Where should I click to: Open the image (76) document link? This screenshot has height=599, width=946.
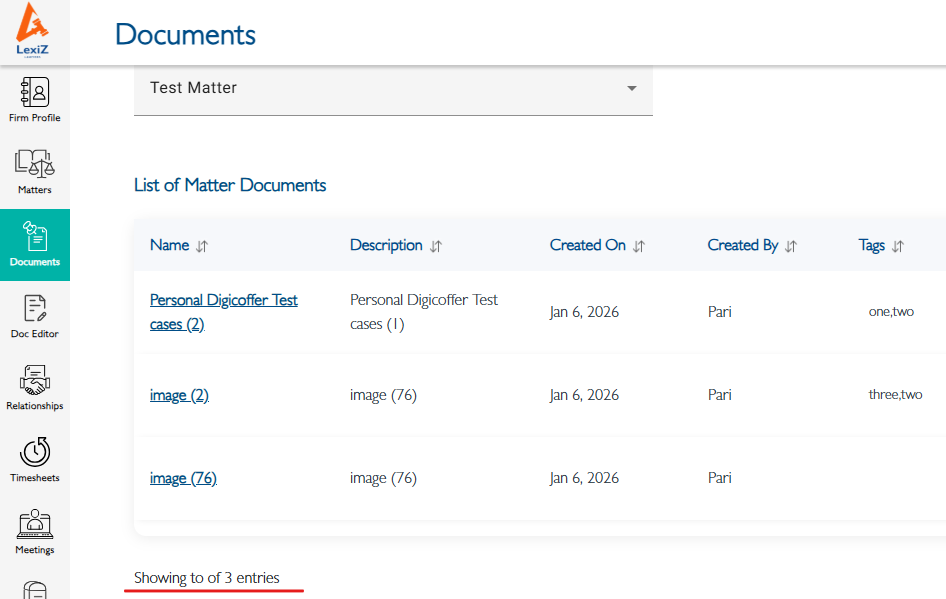coord(183,478)
